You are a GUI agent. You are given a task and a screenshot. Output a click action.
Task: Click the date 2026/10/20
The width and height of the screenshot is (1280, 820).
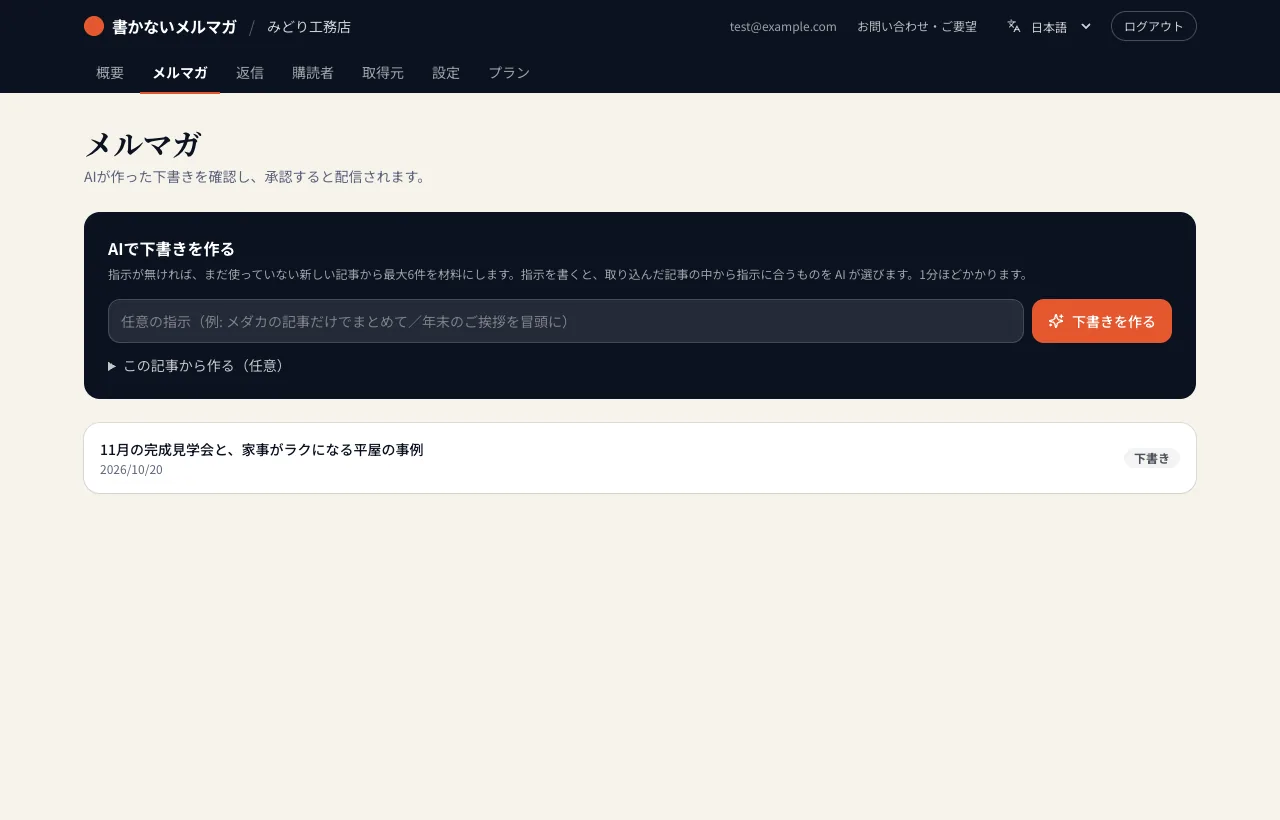pos(131,469)
